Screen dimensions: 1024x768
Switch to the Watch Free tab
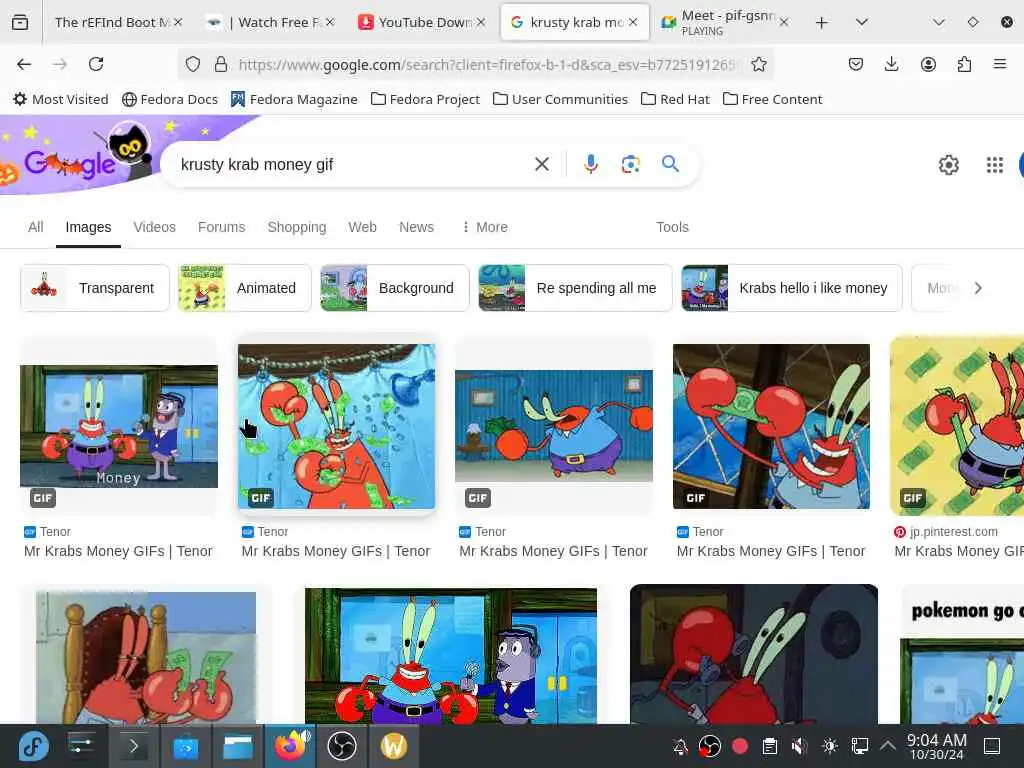coord(271,22)
